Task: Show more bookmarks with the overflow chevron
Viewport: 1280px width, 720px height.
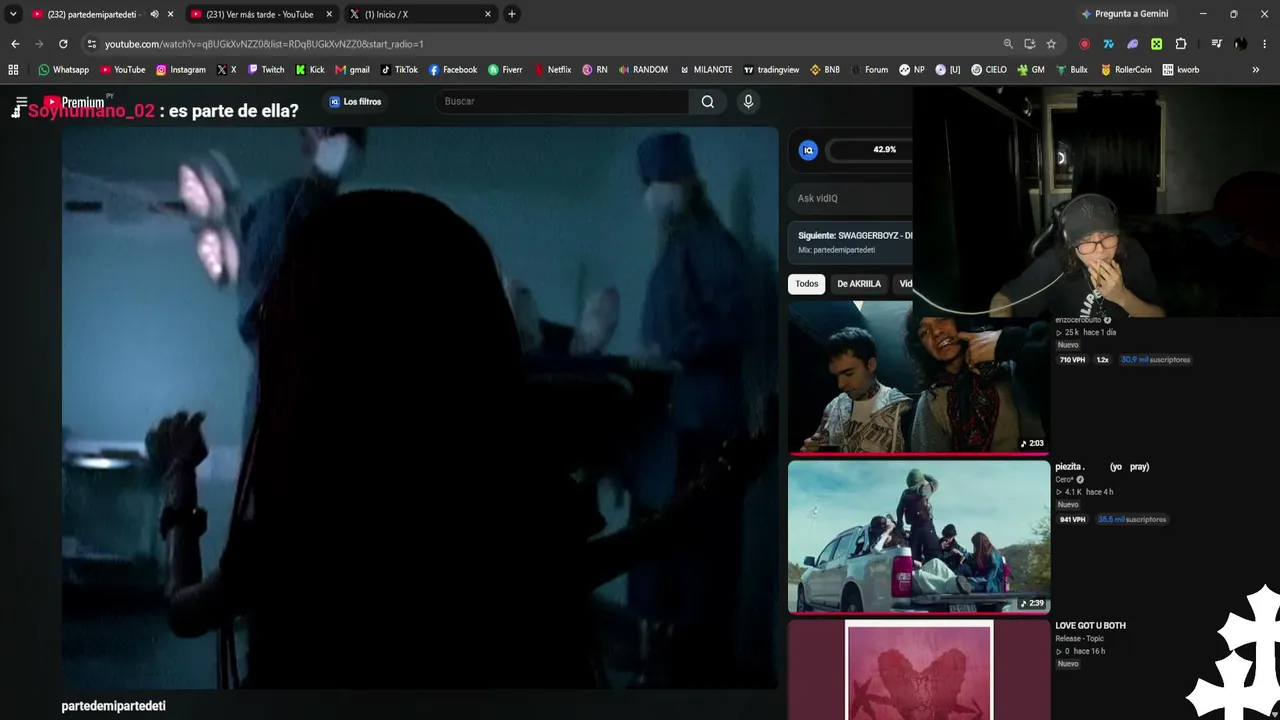Action: pos(1256,70)
